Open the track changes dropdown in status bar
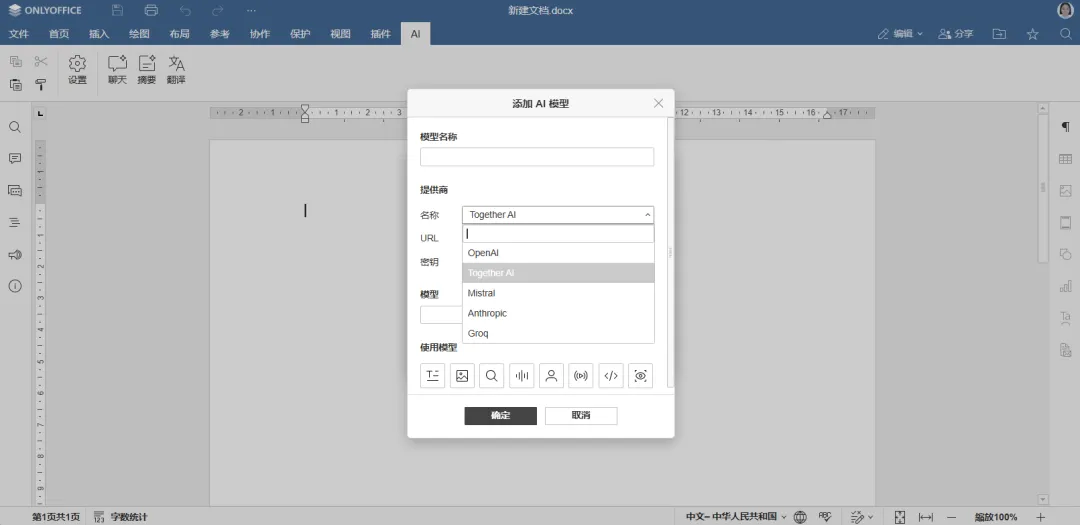This screenshot has width=1080, height=525. pyautogui.click(x=862, y=516)
